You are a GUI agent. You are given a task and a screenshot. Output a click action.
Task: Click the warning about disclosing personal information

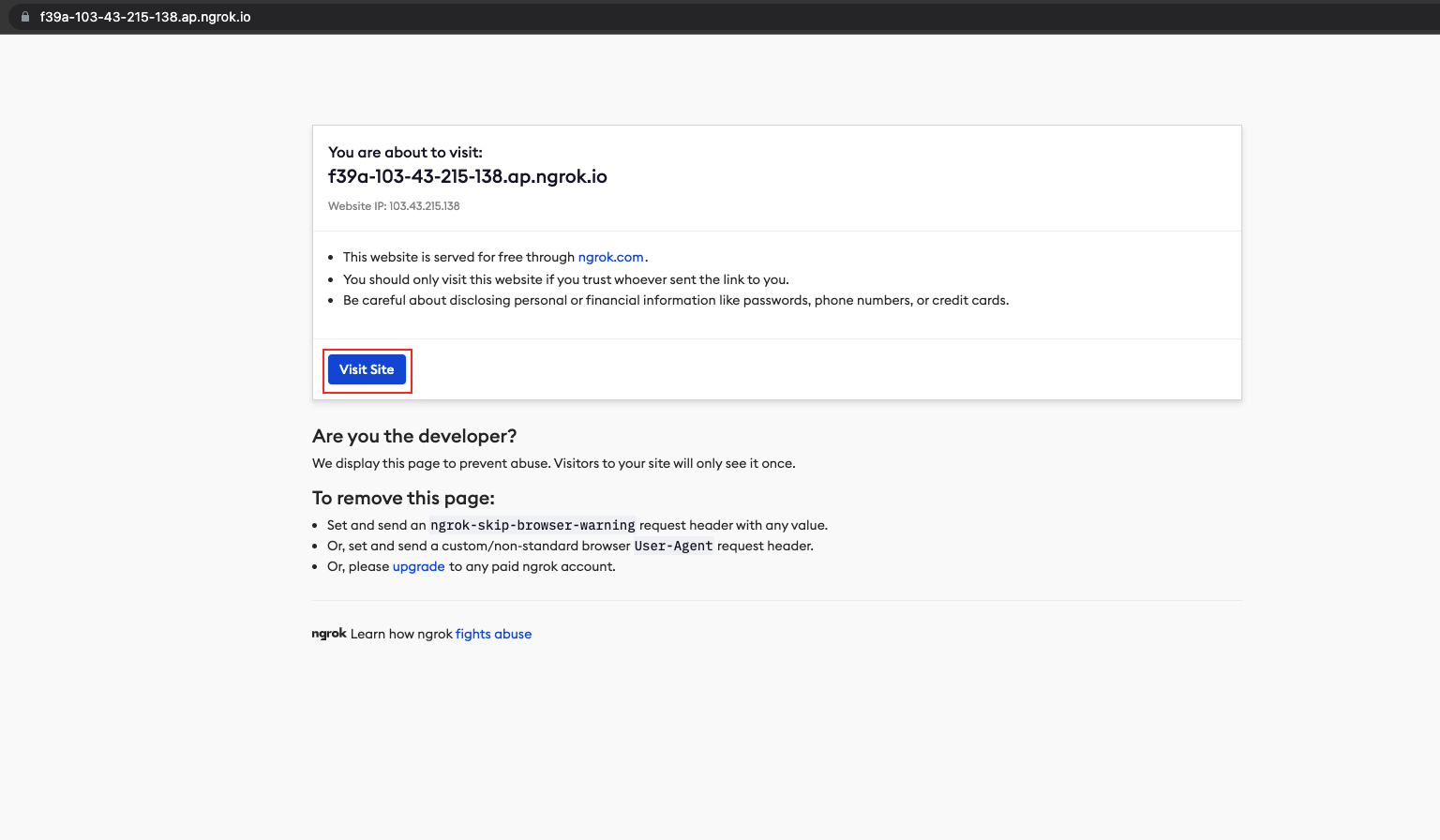coord(675,300)
